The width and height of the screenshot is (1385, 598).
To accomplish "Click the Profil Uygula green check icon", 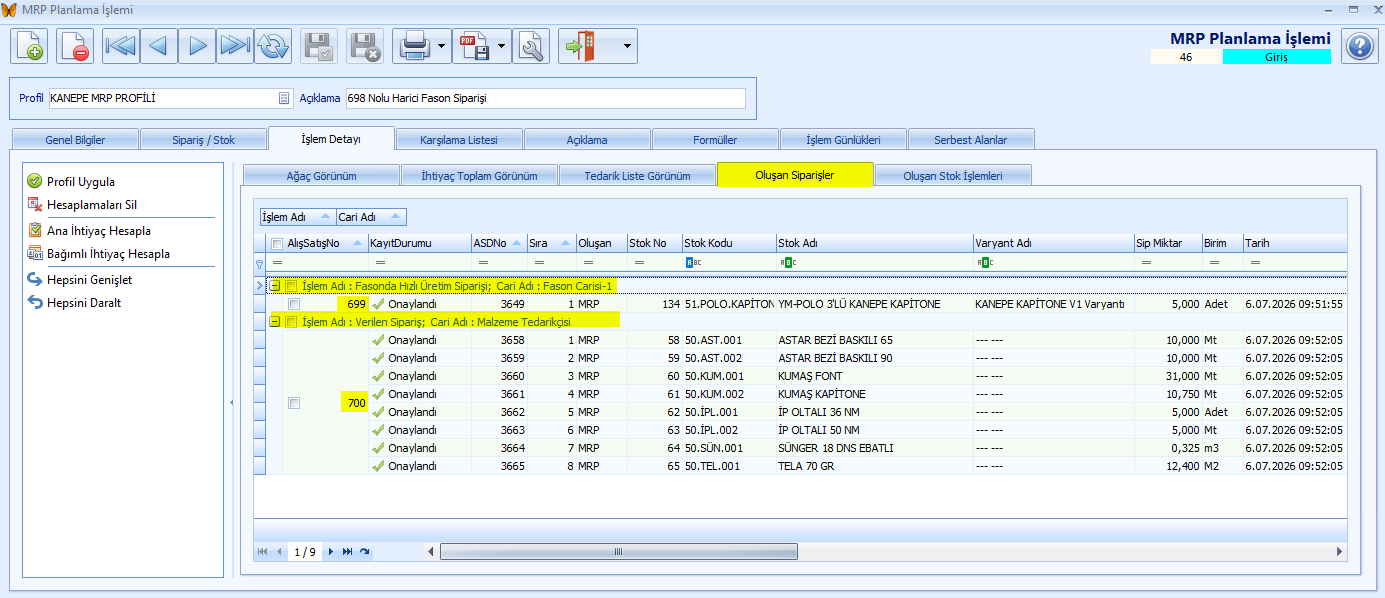I will [34, 182].
